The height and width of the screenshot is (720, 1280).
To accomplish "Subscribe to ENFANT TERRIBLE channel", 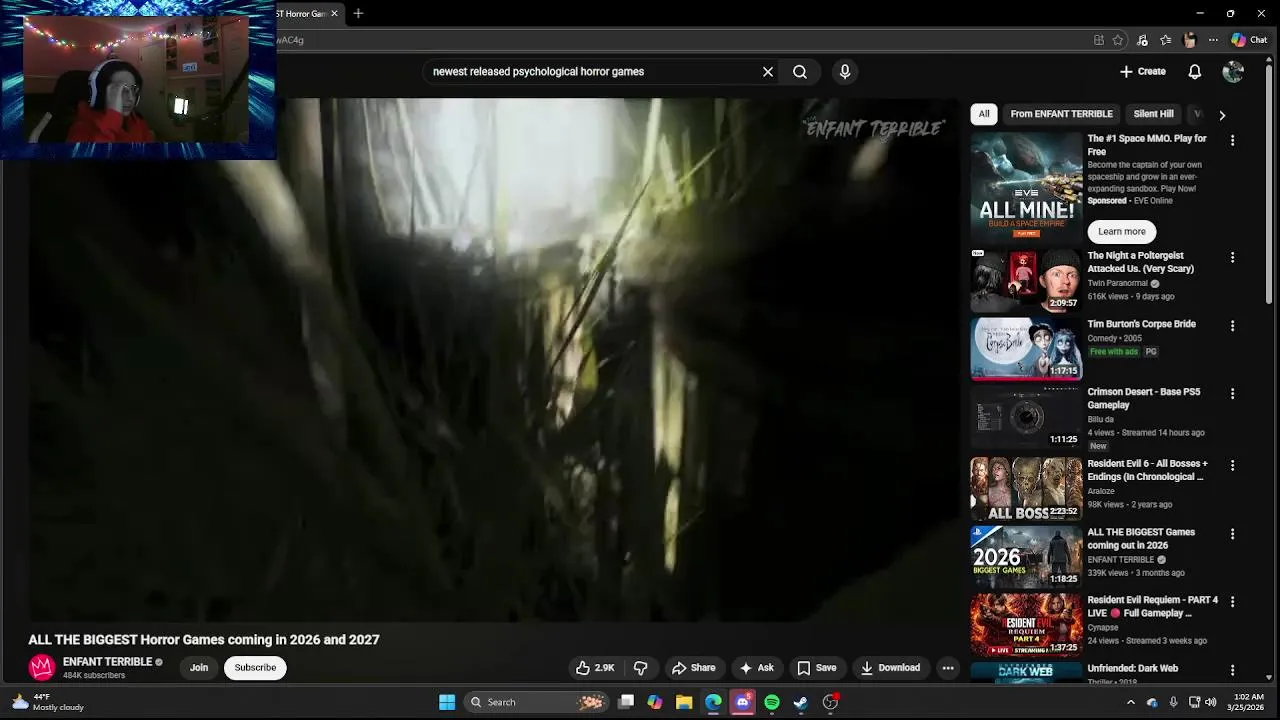I will coord(255,668).
